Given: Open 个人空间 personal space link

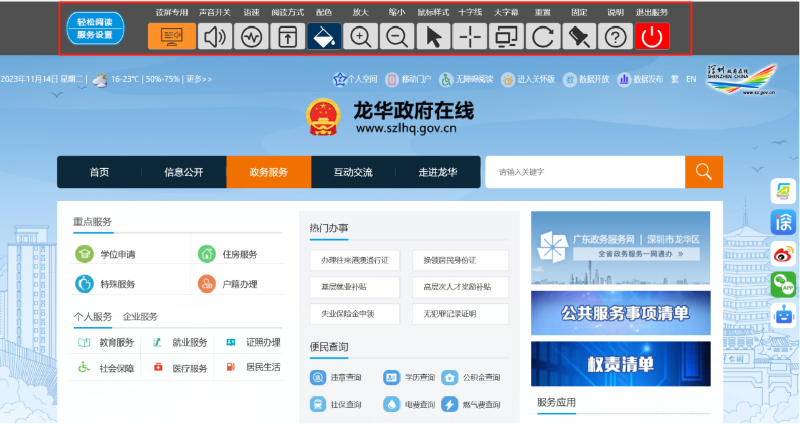Looking at the screenshot, I should coord(355,79).
